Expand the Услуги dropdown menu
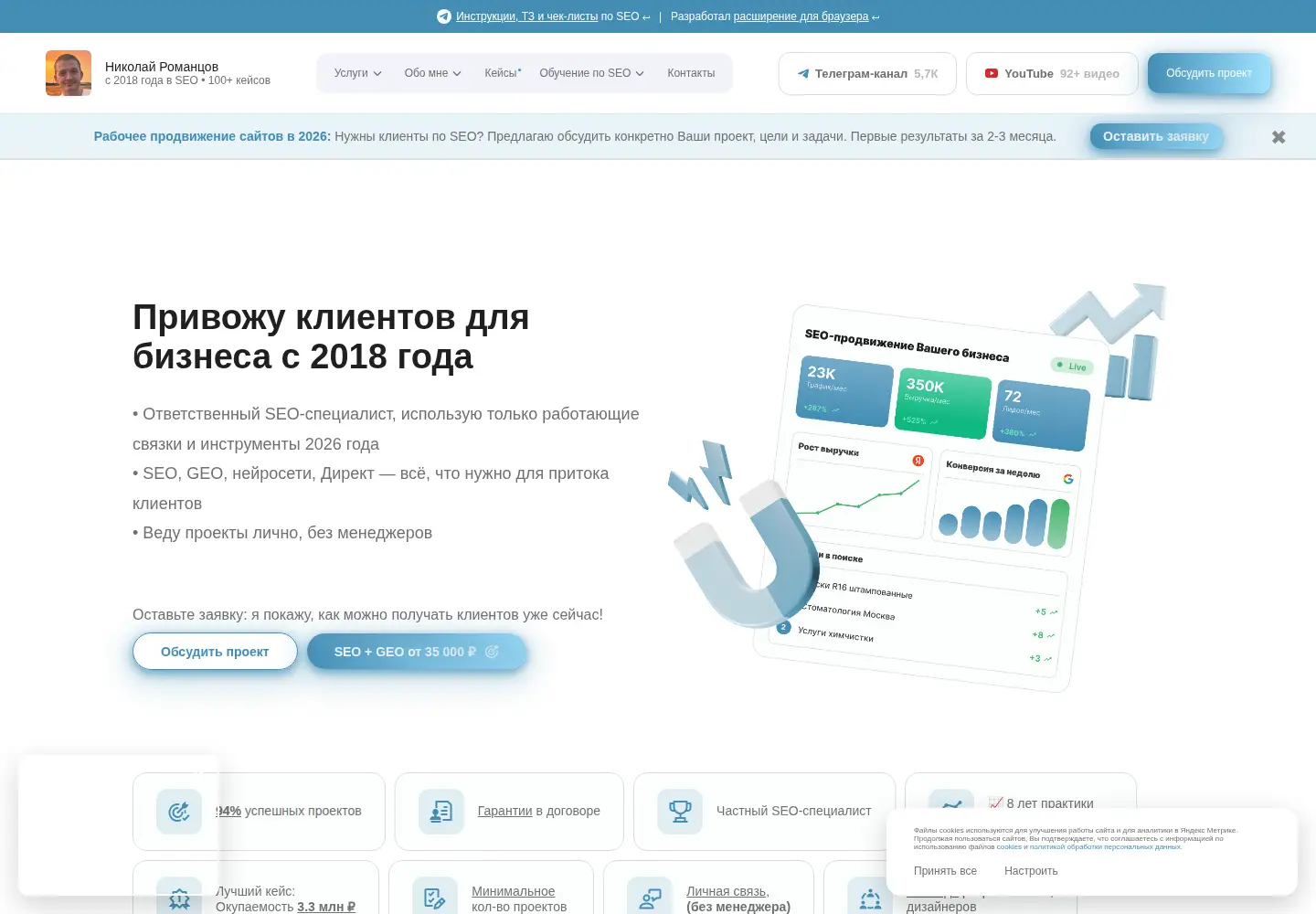This screenshot has width=1316, height=914. click(357, 73)
